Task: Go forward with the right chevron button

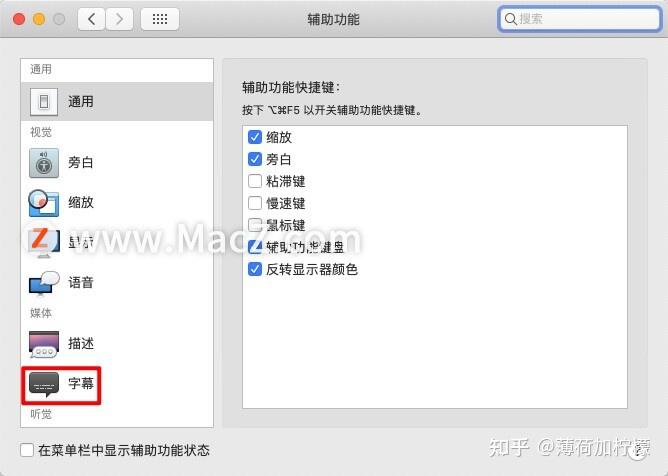Action: [x=119, y=19]
